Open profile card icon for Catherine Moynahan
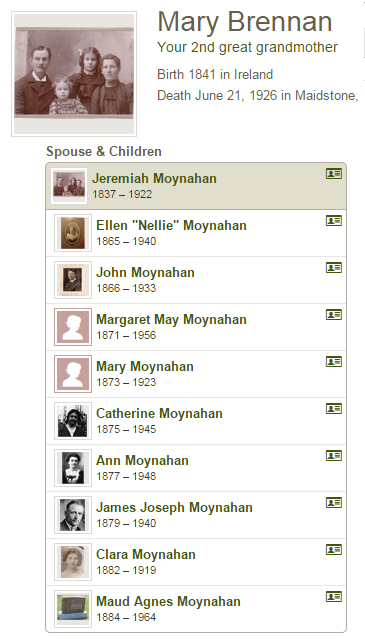The width and height of the screenshot is (365, 639). 334,409
